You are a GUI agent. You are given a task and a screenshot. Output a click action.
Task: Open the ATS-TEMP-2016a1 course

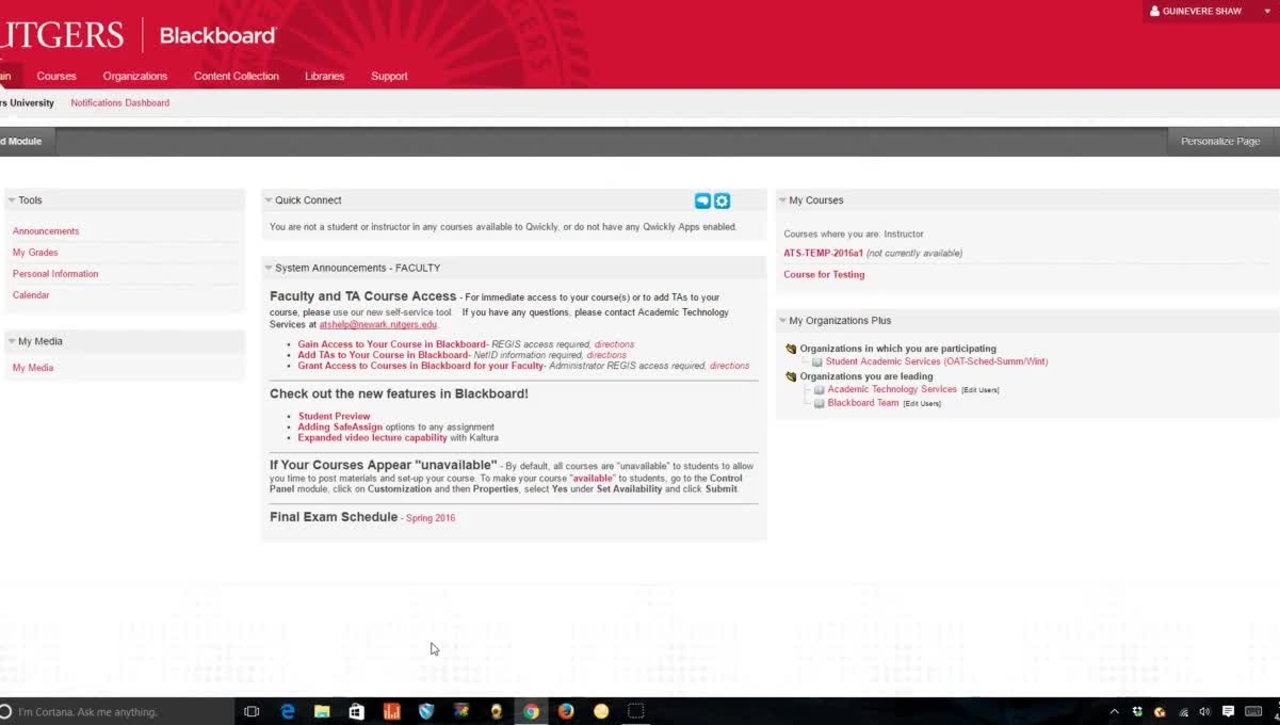point(823,253)
